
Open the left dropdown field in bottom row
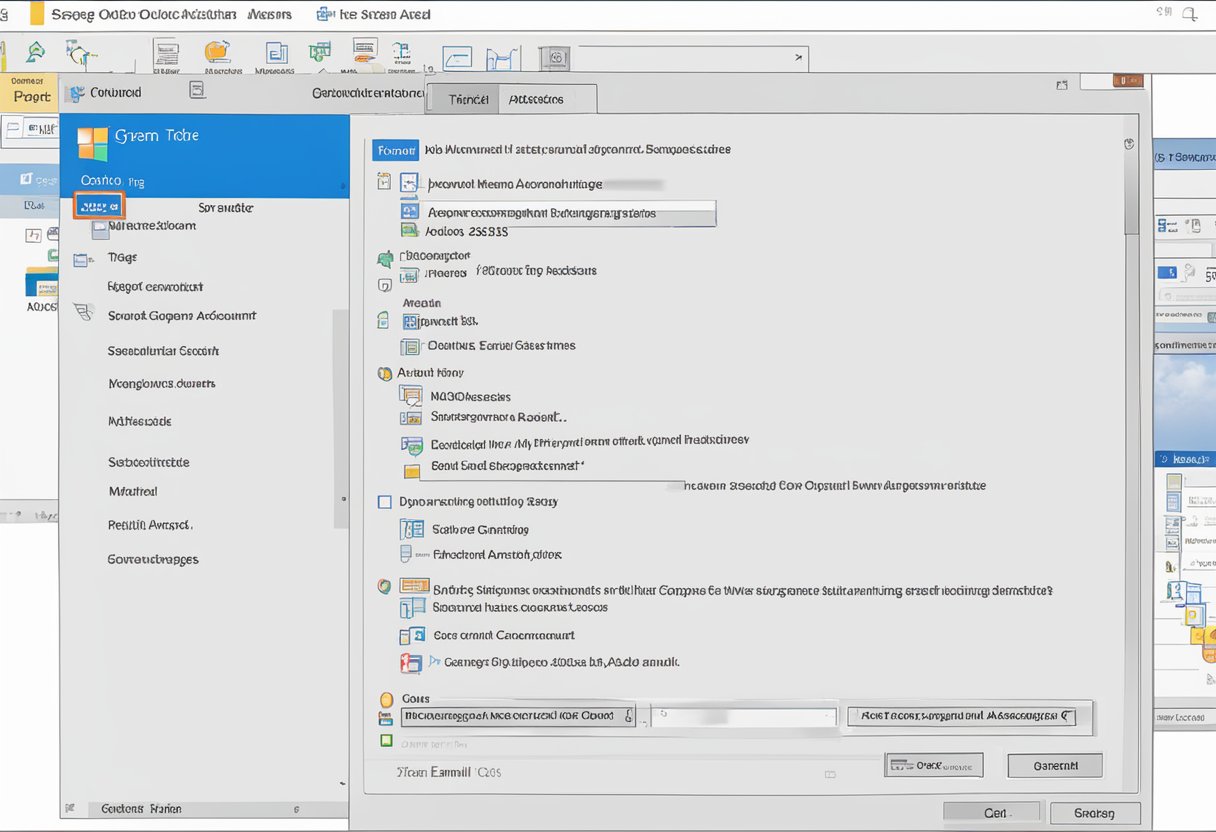518,716
